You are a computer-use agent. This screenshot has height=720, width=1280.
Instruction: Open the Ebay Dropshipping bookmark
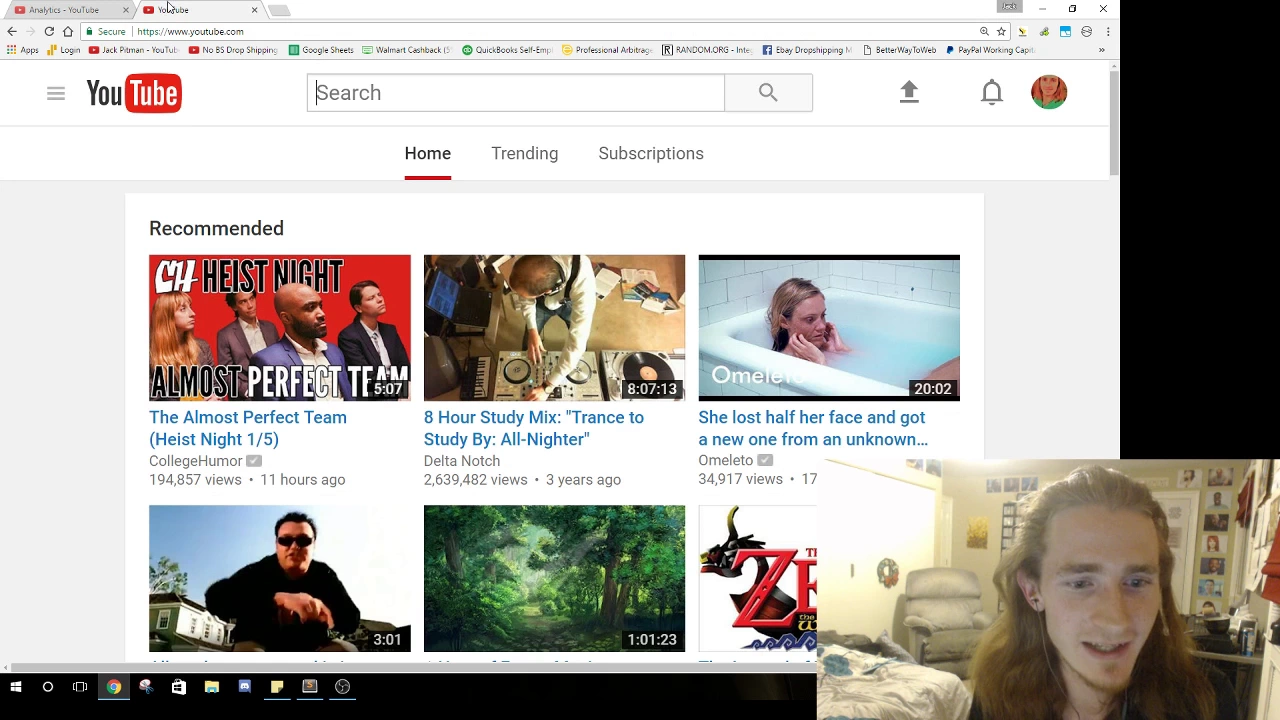pyautogui.click(x=807, y=50)
